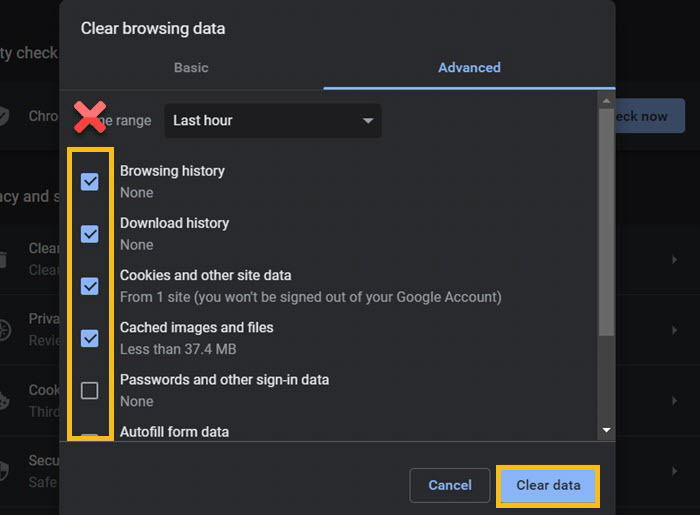This screenshot has width=700, height=515.
Task: Expand the Privacy row arrow in settings page
Action: click(x=674, y=330)
